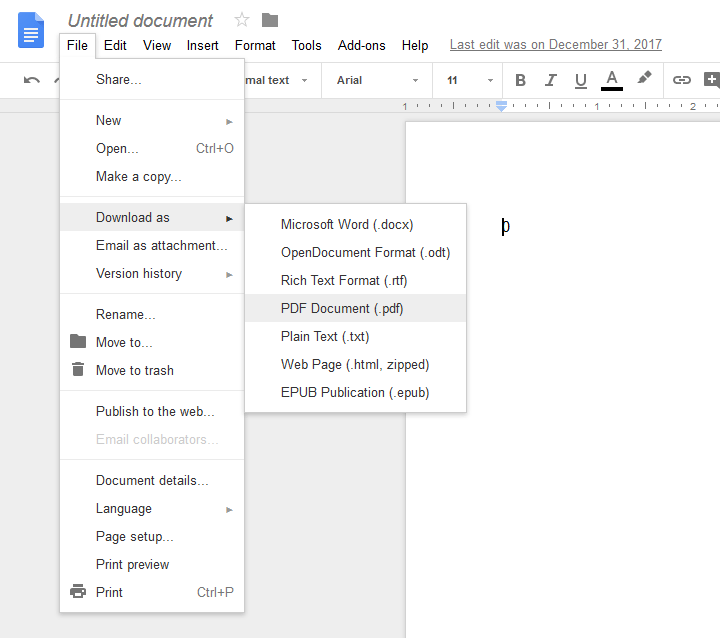Open the Arial font dropdown
This screenshot has width=720, height=638.
377,80
